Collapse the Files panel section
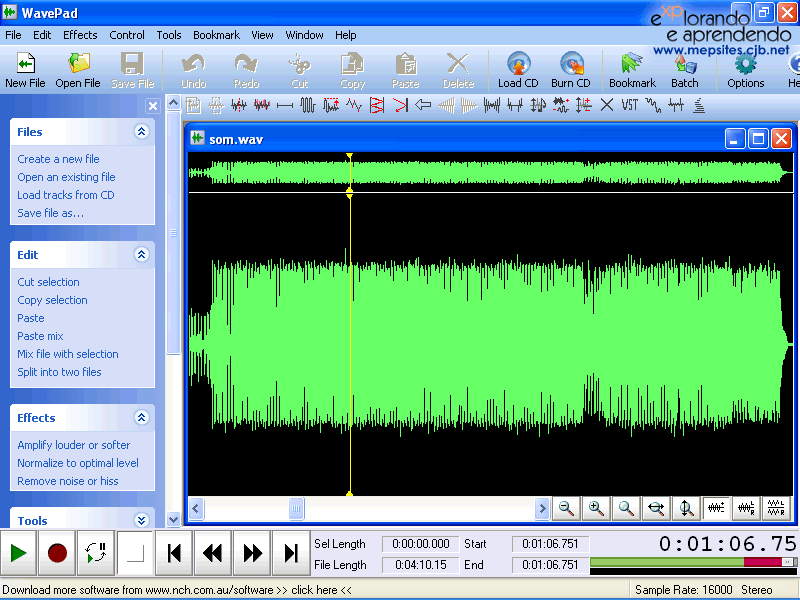 tap(141, 132)
